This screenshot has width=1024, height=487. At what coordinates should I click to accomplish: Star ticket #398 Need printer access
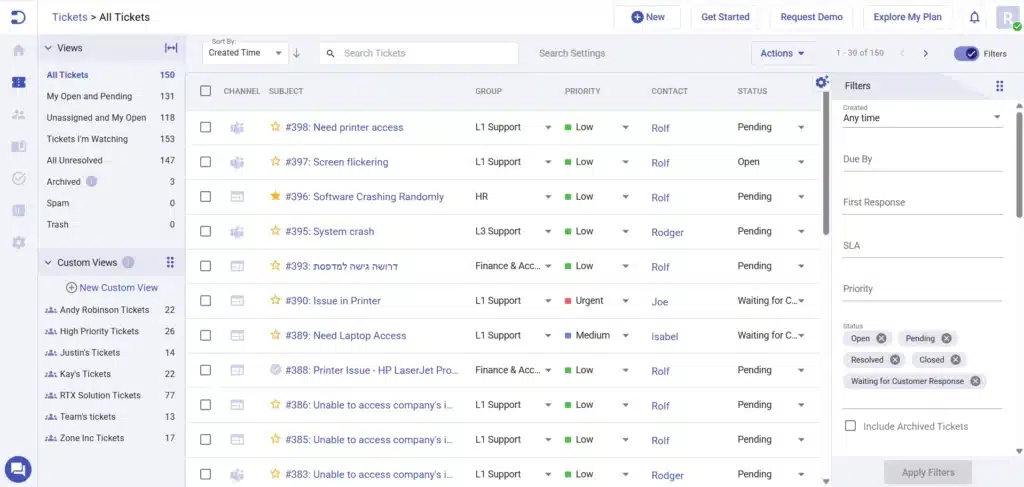276,127
